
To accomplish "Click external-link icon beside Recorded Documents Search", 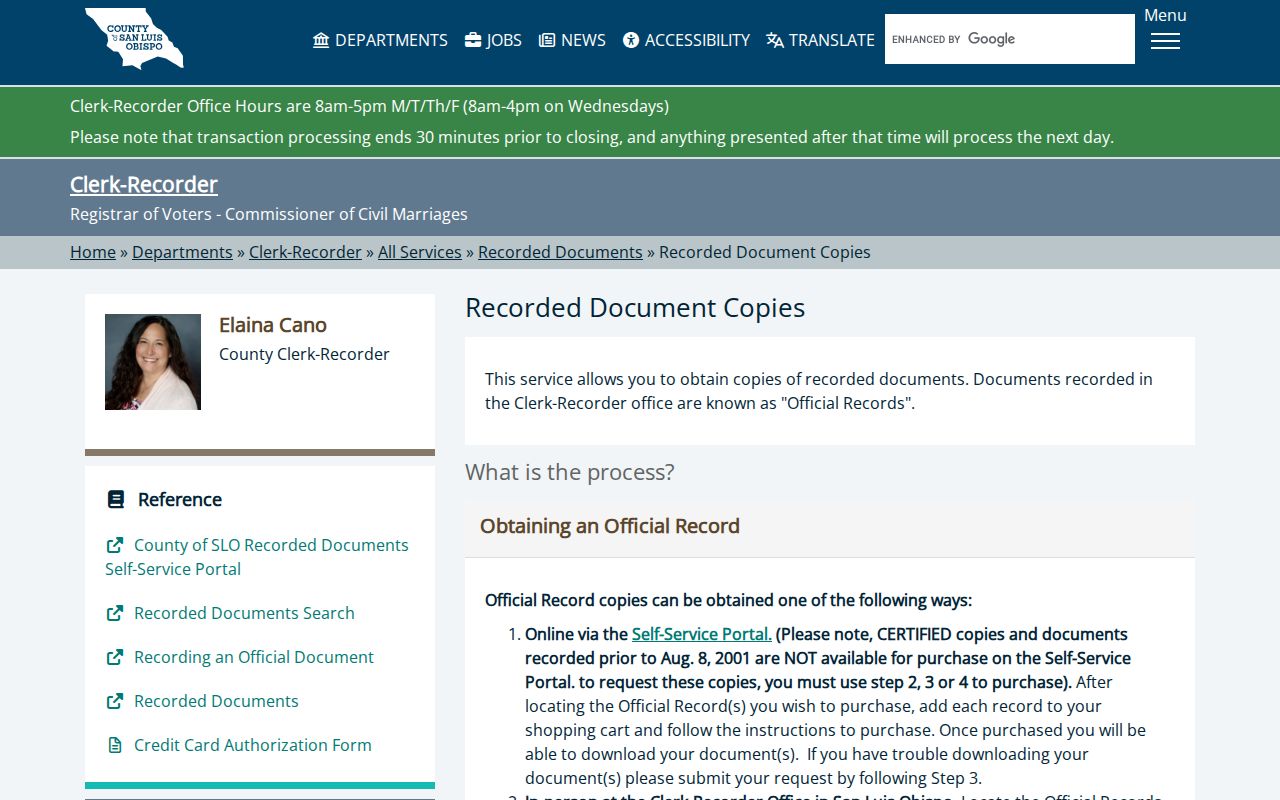I will pos(115,613).
